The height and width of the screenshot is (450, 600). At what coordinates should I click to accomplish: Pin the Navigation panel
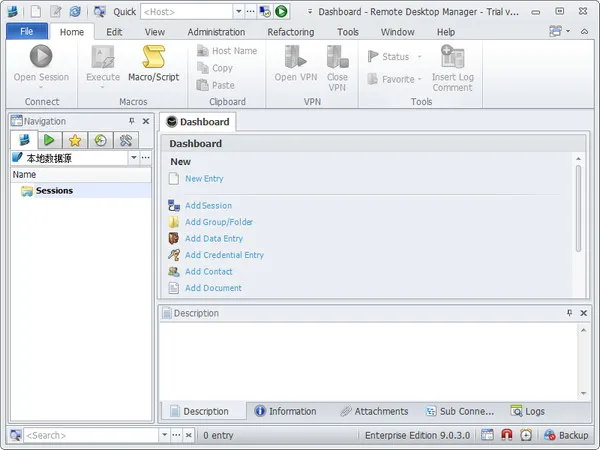[x=132, y=121]
